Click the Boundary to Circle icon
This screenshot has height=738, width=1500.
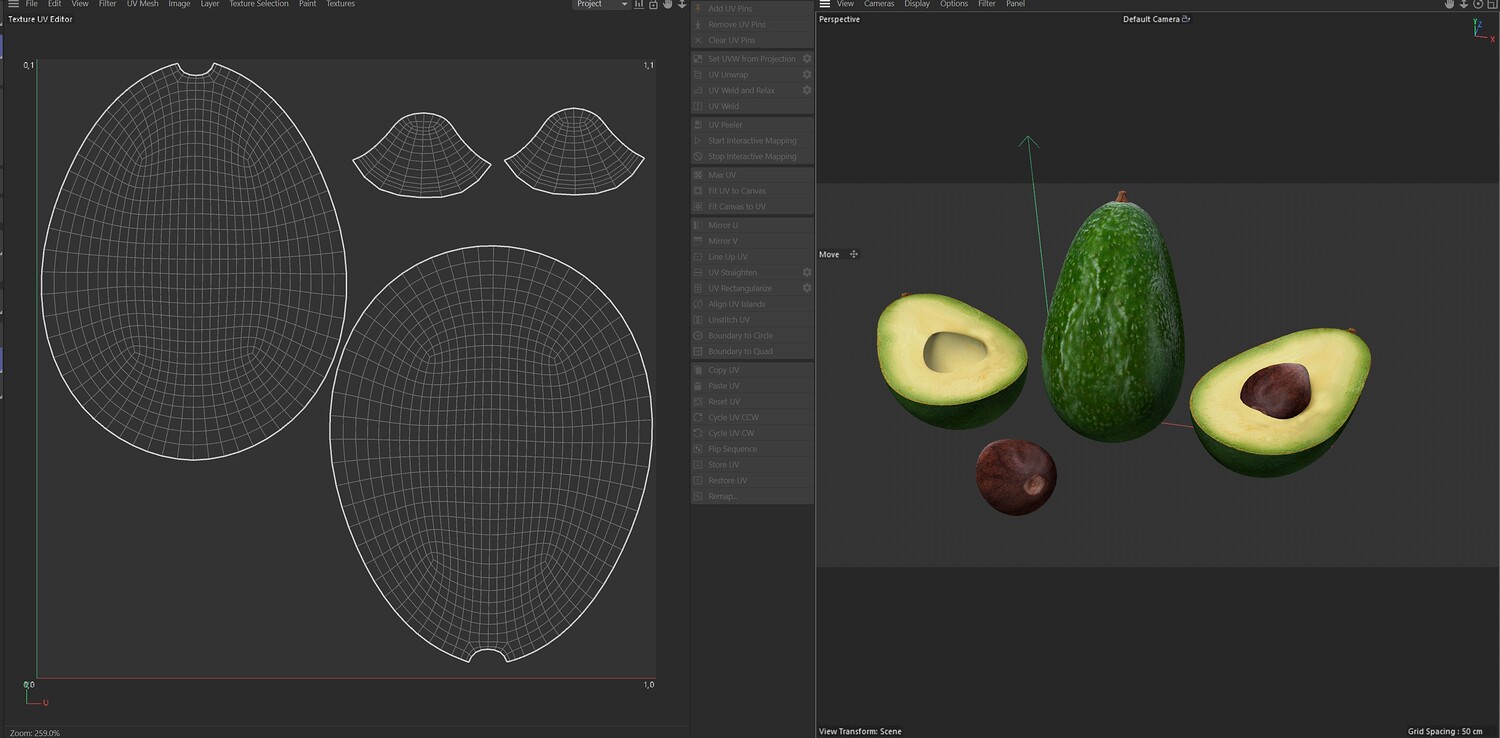tap(698, 336)
